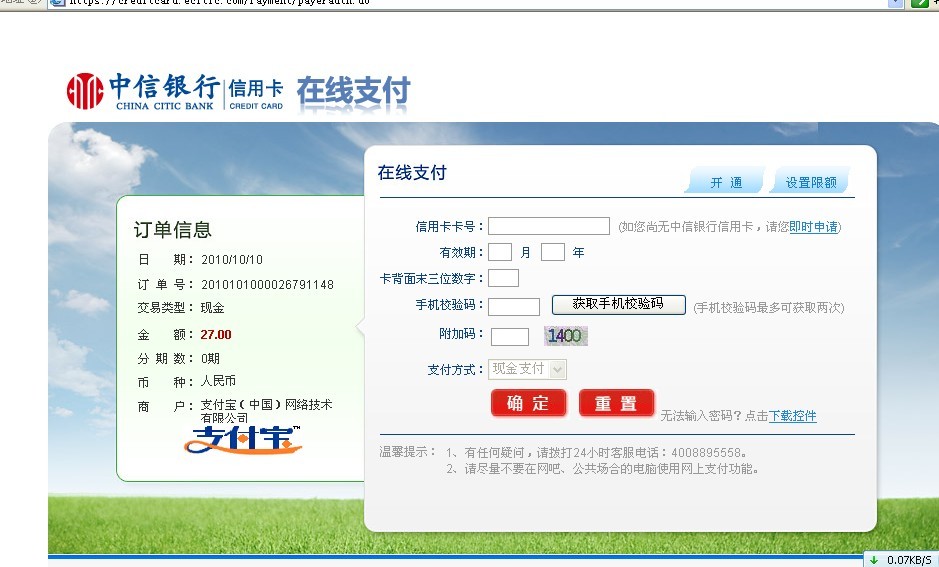Image resolution: width=939 pixels, height=567 pixels.
Task: Open the 下载控件 link
Action: [792, 416]
